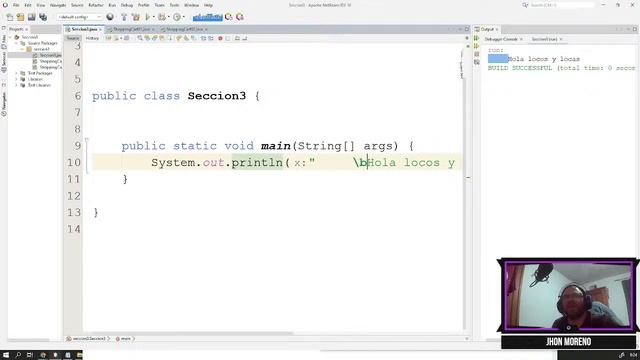Viewport: 640px width, 360px height.
Task: Switch to the first ShoppingCart editor tab
Action: click(131, 29)
